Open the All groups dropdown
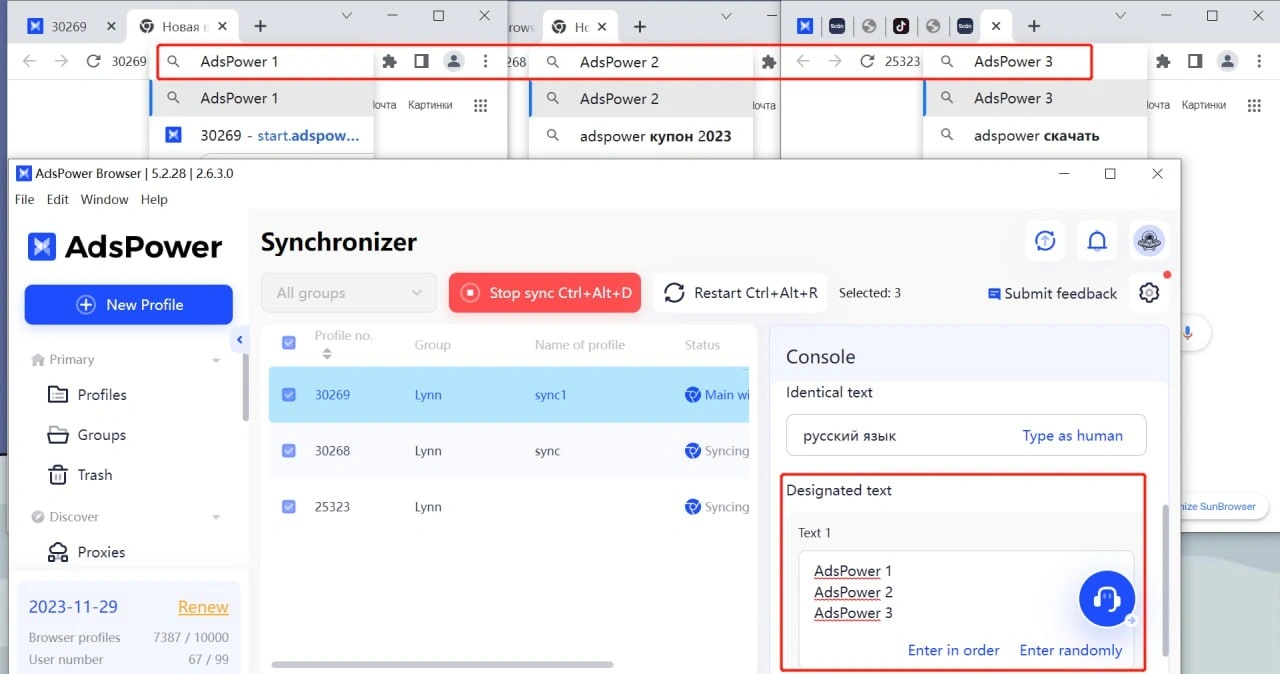Image resolution: width=1280 pixels, height=674 pixels. (349, 293)
